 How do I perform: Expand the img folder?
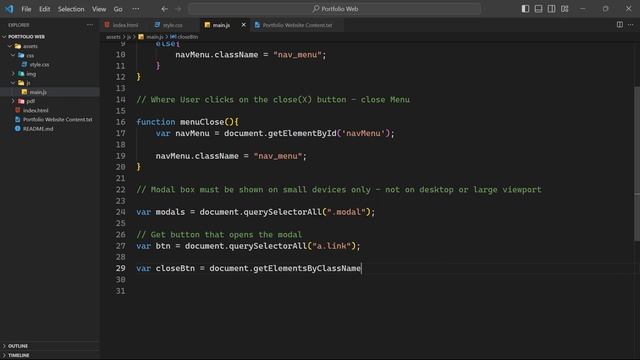13,74
